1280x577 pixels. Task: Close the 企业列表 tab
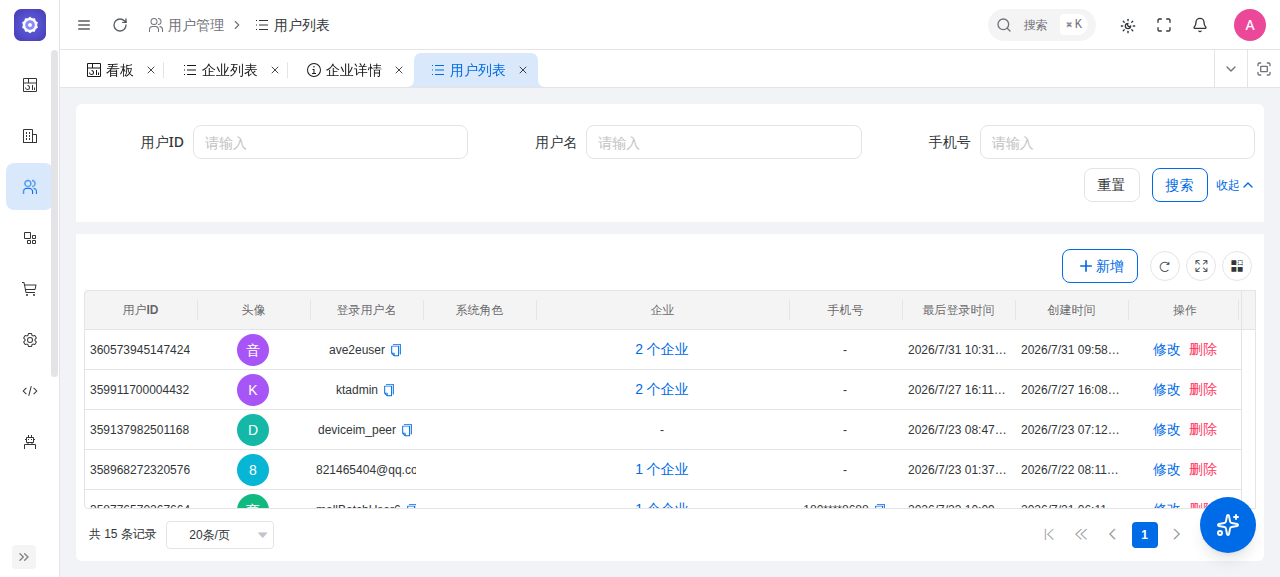click(x=275, y=70)
